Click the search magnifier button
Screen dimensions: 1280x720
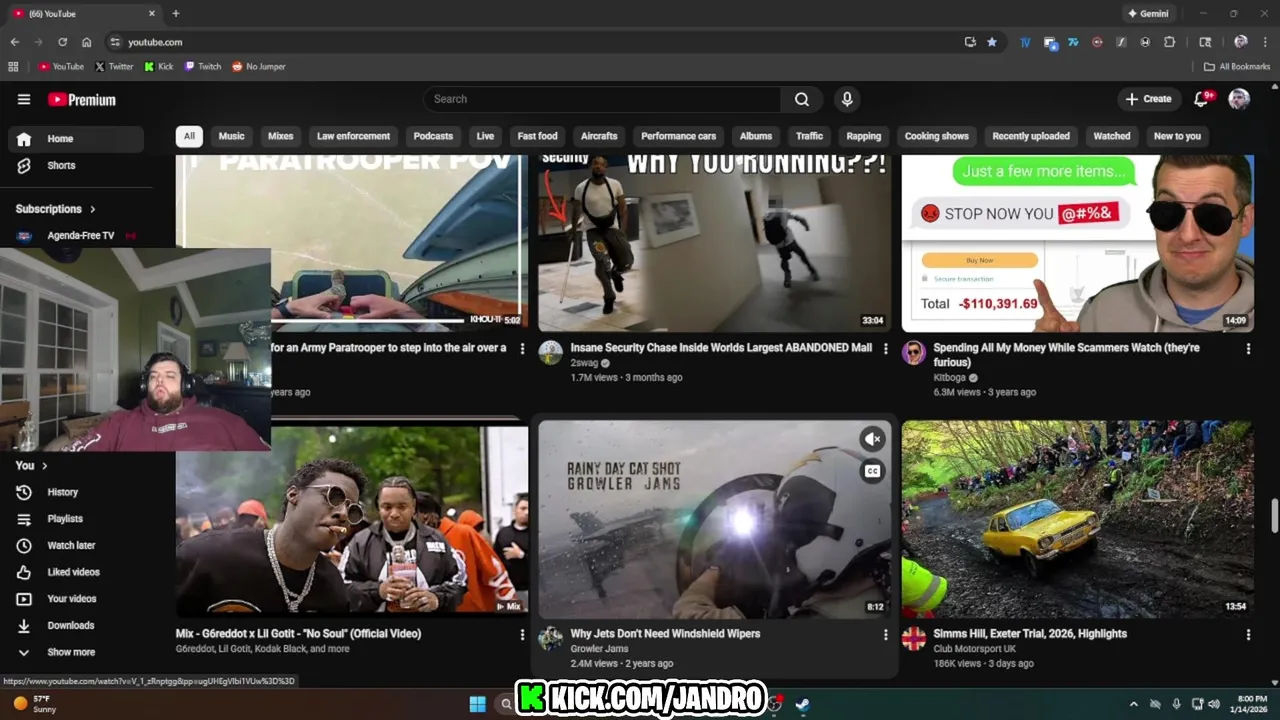tap(802, 99)
